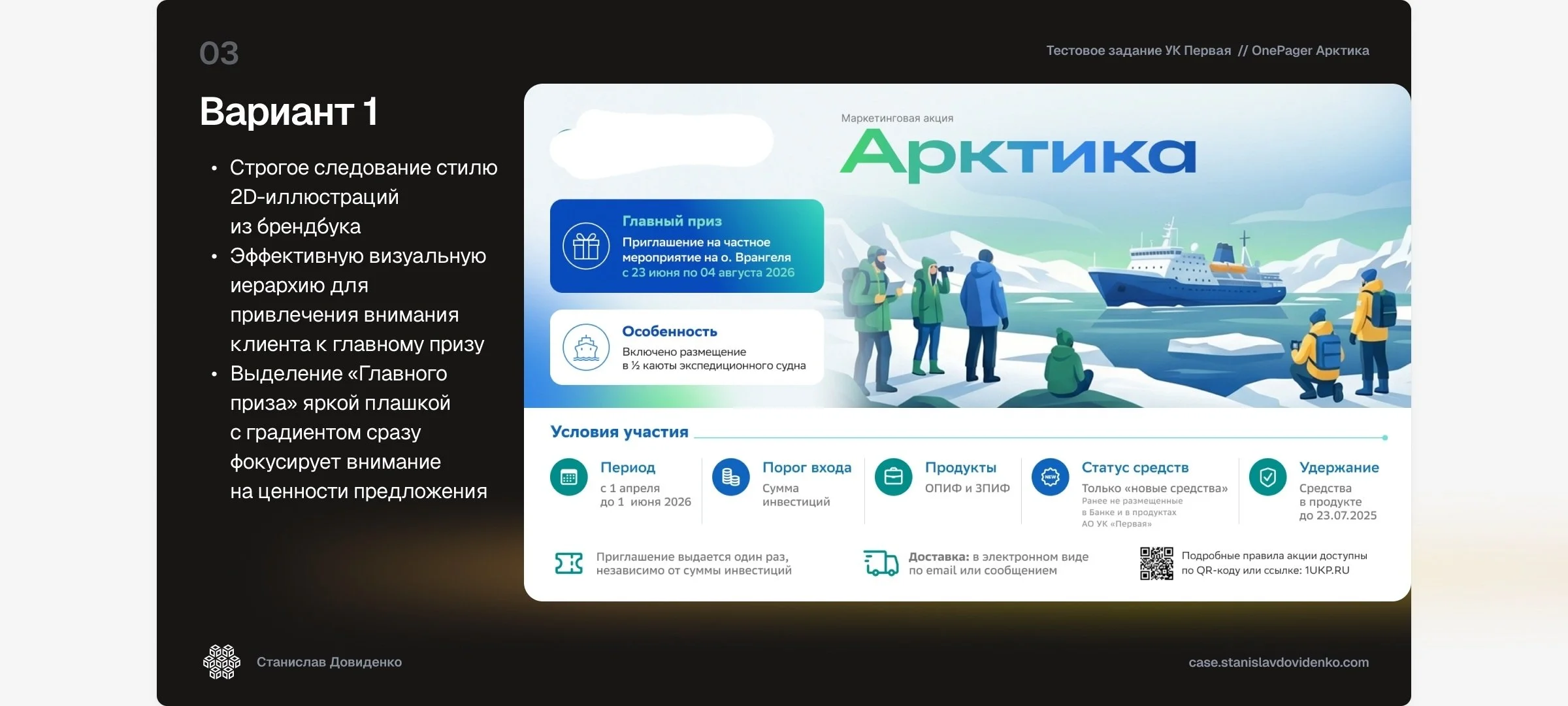Click the header text Тестовое задание УК Первая
This screenshot has width=1568, height=706.
click(1138, 50)
